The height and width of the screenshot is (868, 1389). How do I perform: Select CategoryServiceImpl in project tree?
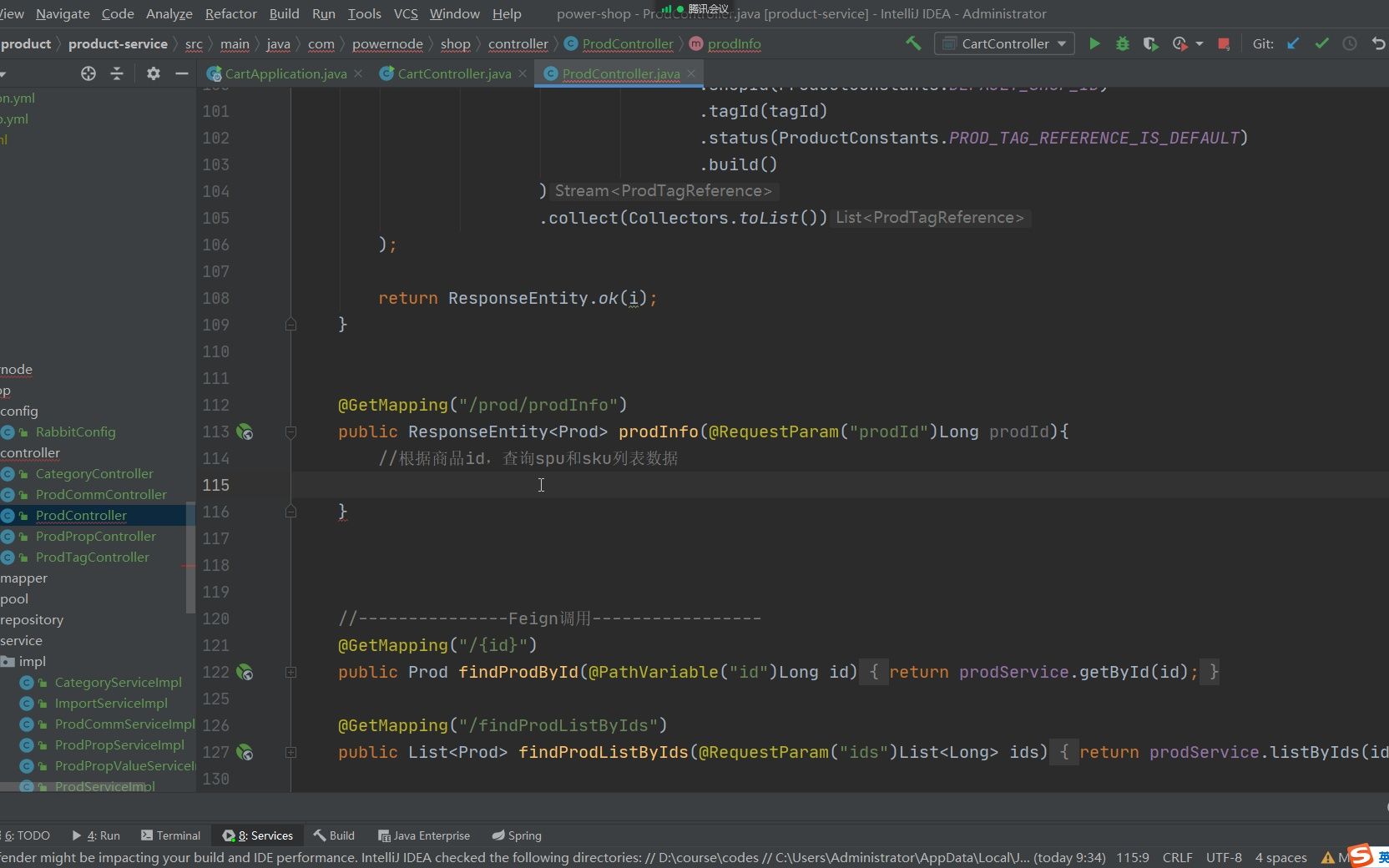(x=119, y=682)
